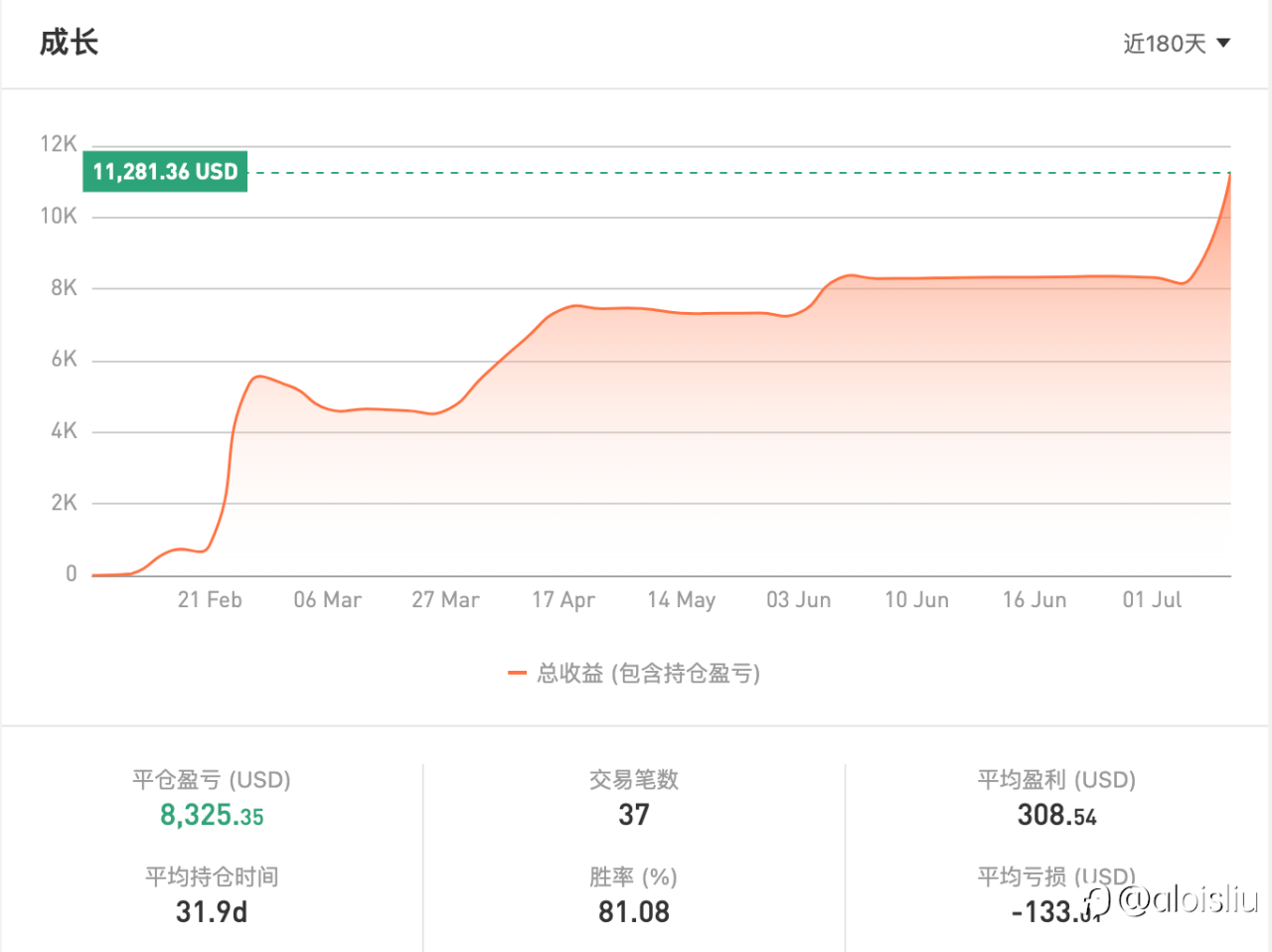Click the 成长 section title
Image resolution: width=1272 pixels, height=952 pixels.
coord(69,43)
